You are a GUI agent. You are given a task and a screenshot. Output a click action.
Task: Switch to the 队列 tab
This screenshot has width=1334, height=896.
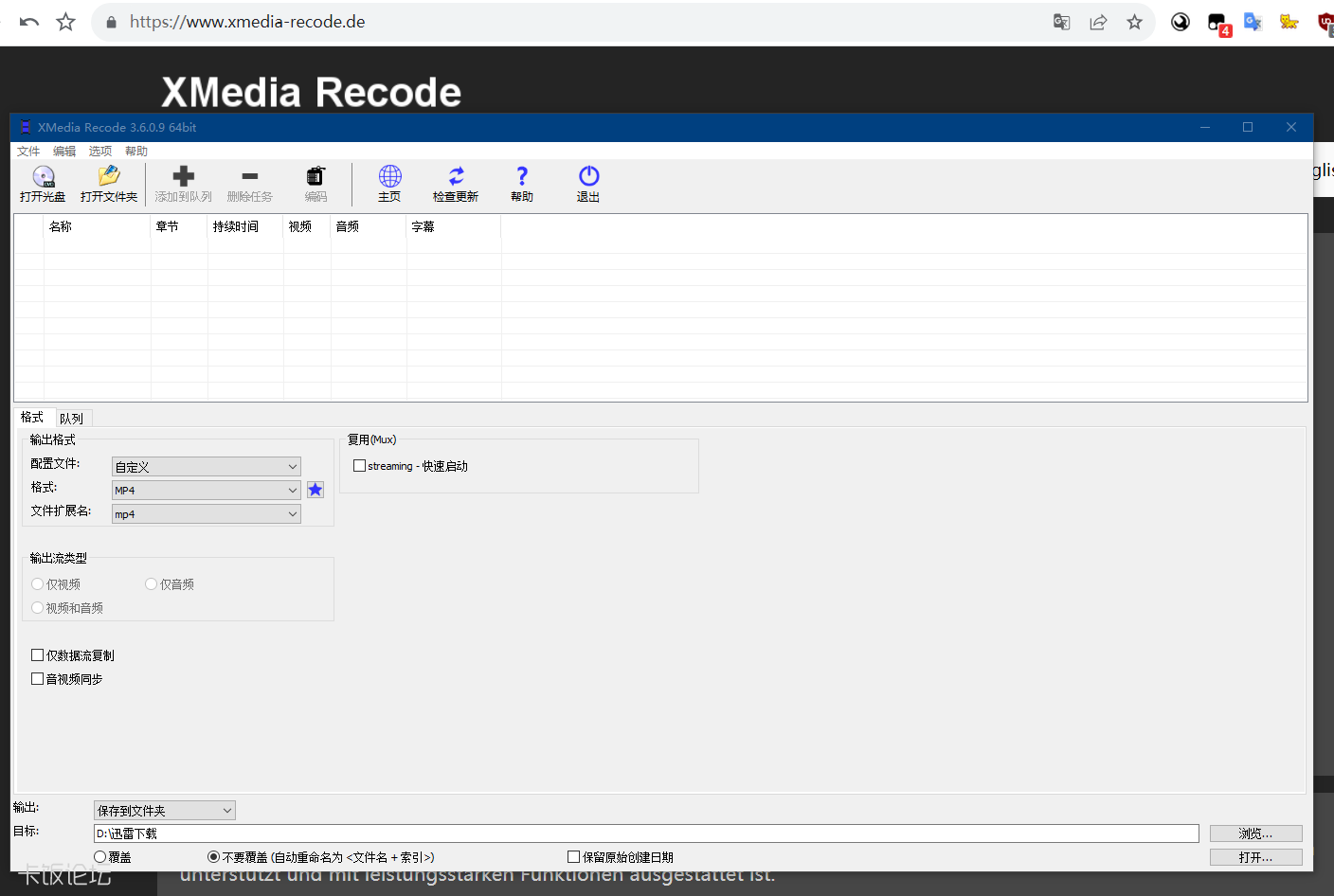pos(72,419)
